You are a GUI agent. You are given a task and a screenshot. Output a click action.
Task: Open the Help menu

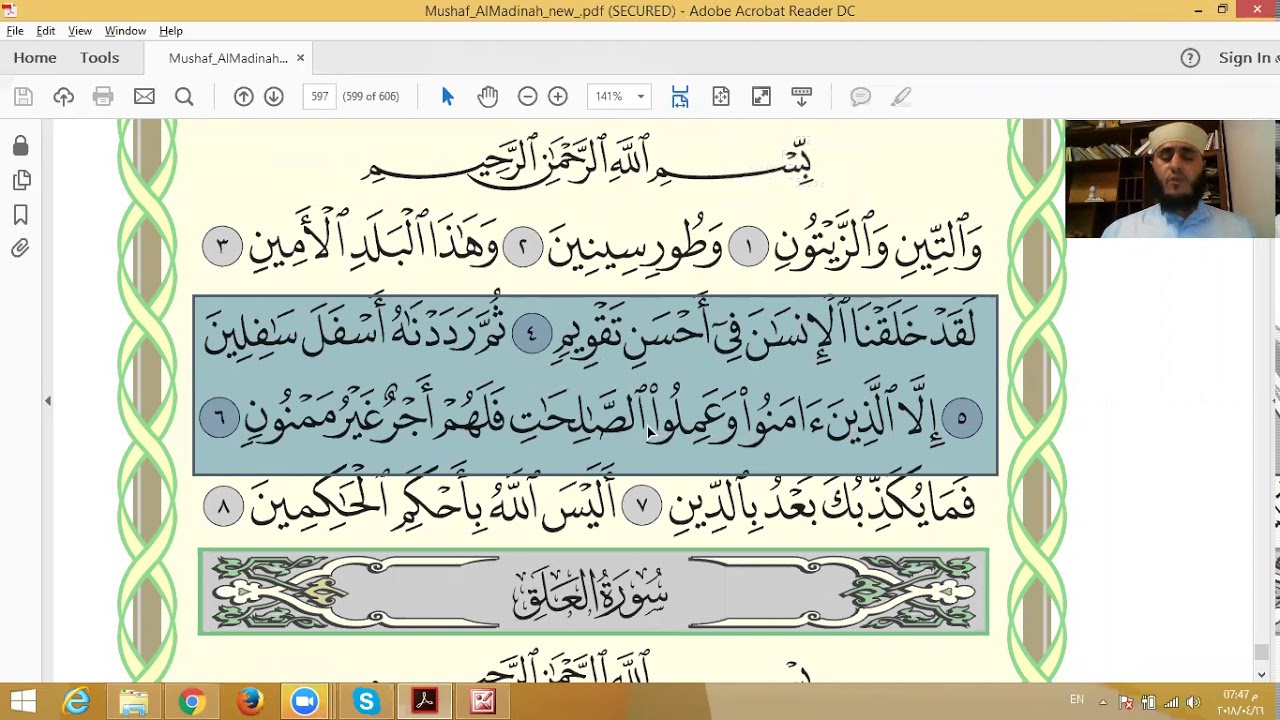click(171, 31)
